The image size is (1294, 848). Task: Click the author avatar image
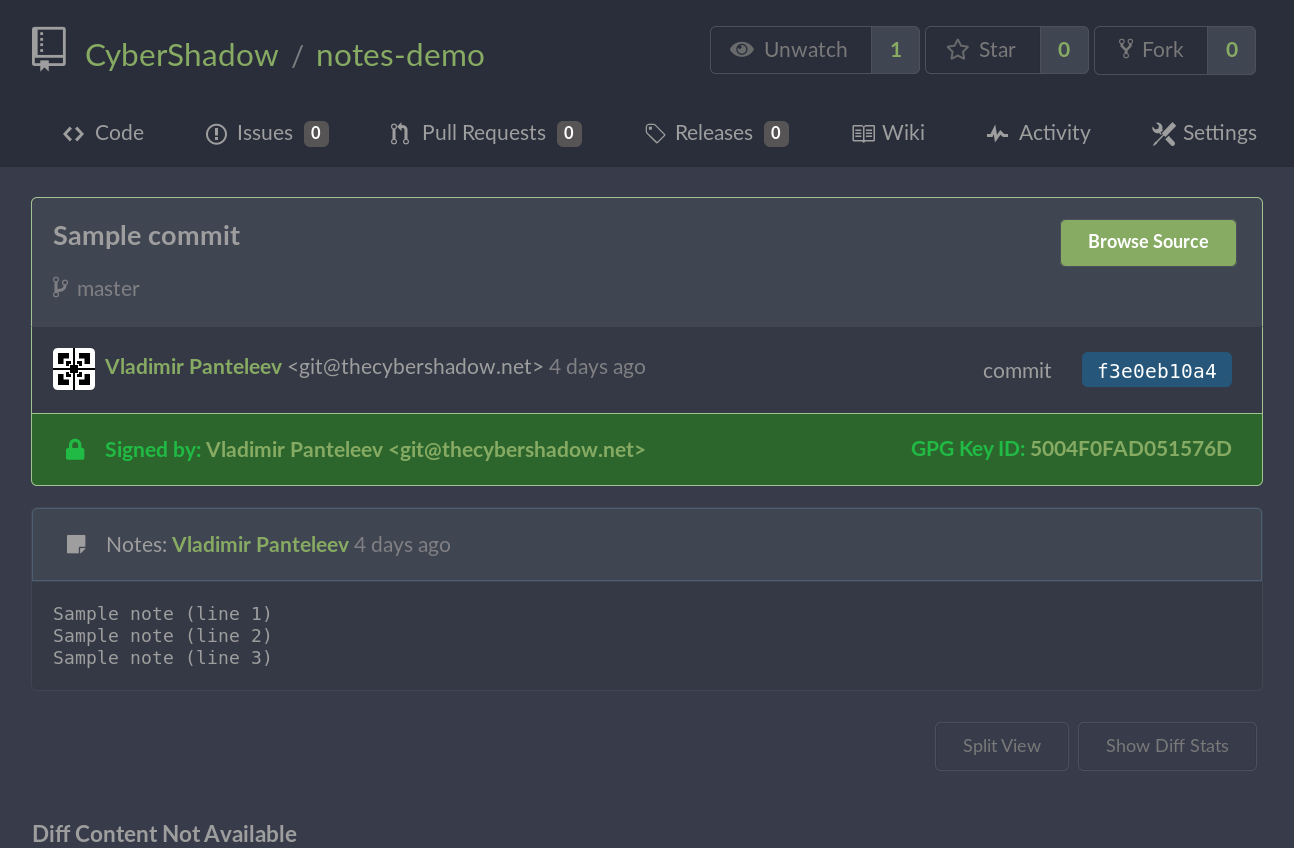coord(74,369)
